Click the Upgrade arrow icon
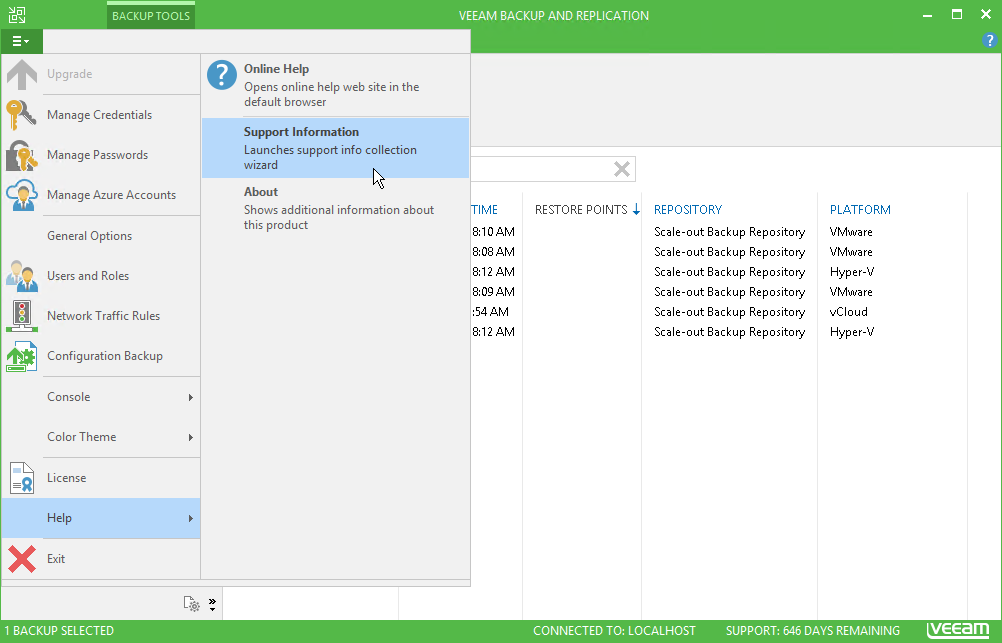1002x643 pixels. [x=22, y=74]
